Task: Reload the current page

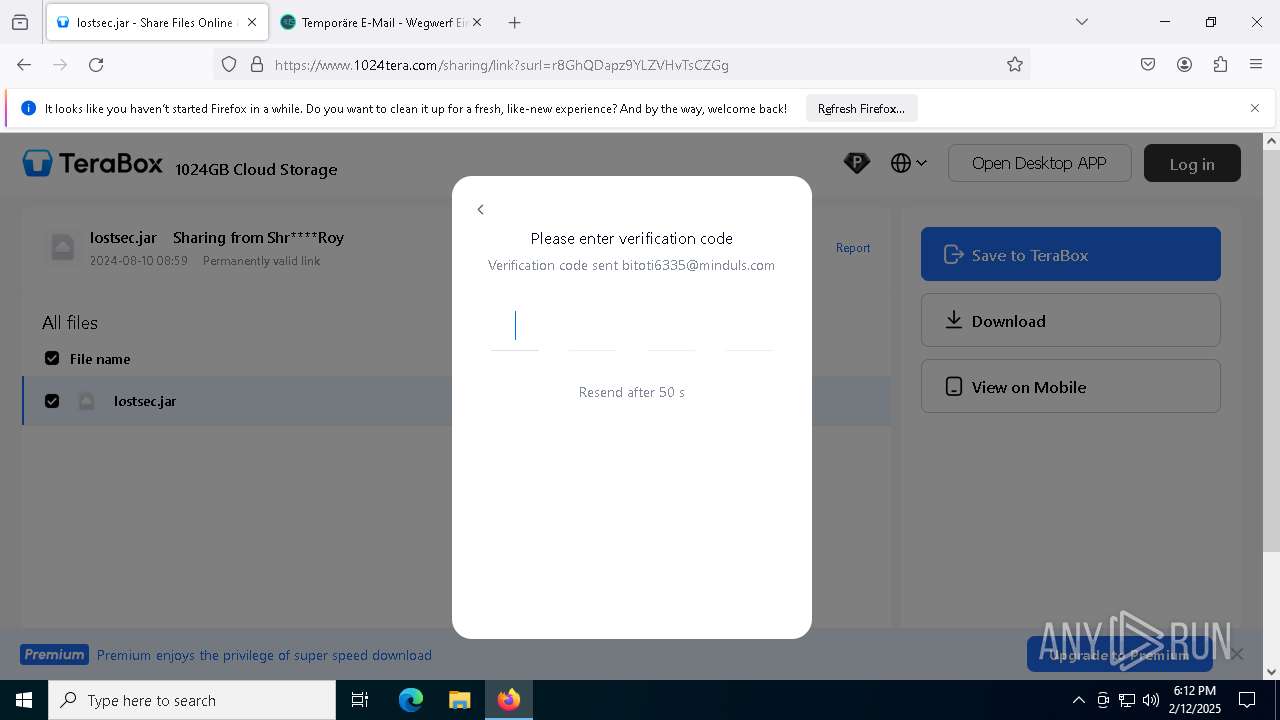Action: [x=96, y=64]
